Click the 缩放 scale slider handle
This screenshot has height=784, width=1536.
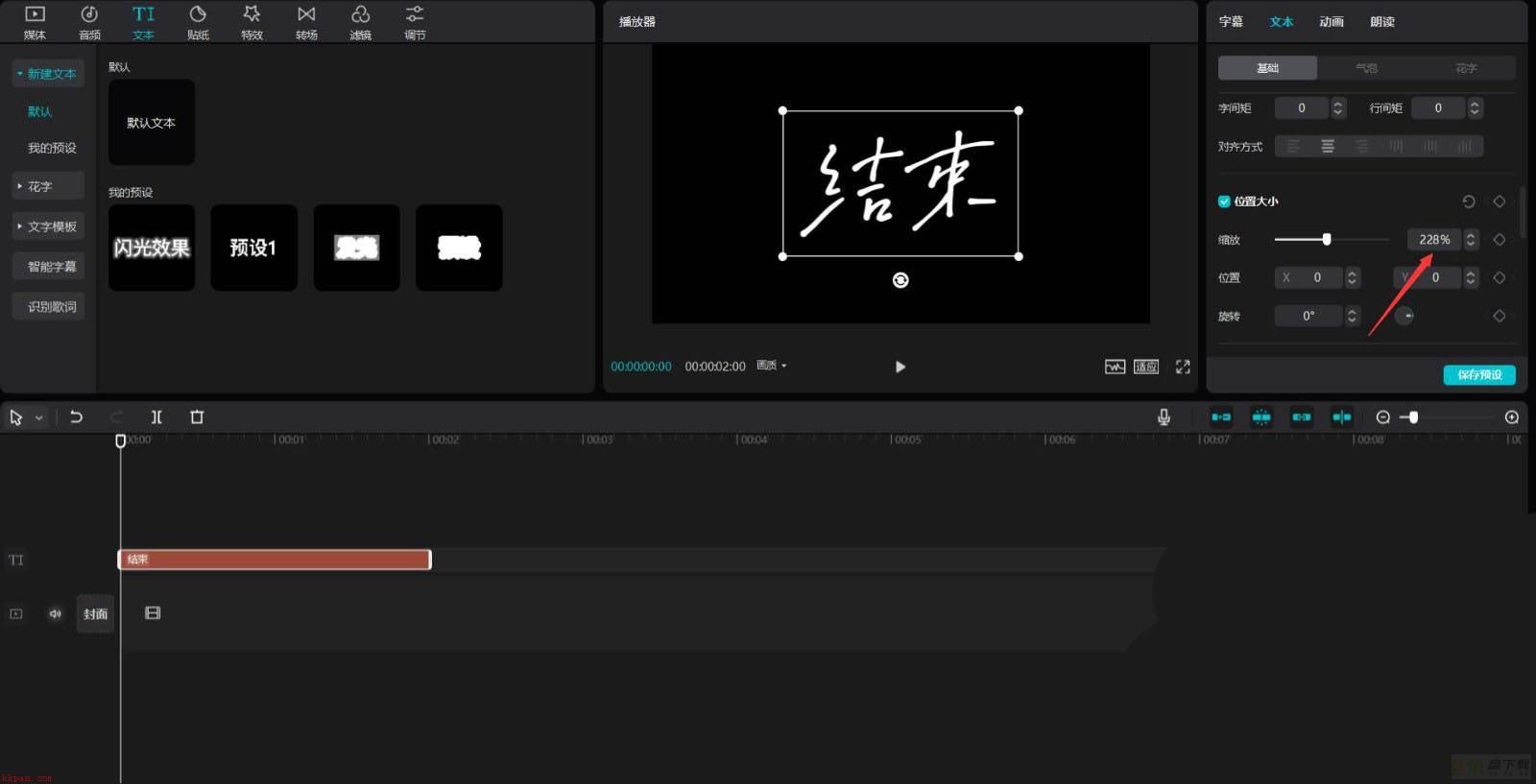point(1327,239)
